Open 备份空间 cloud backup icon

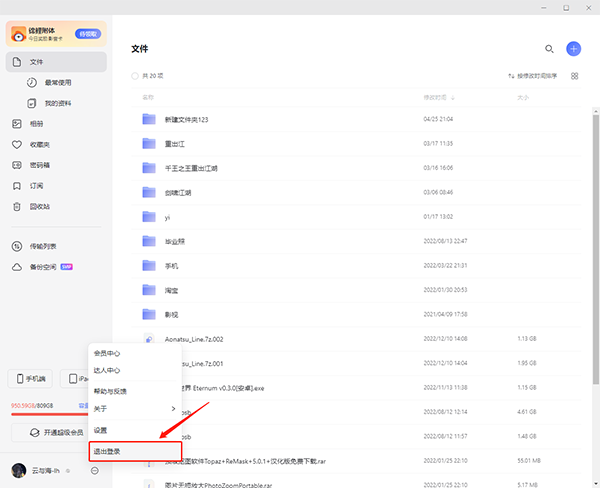(17, 267)
